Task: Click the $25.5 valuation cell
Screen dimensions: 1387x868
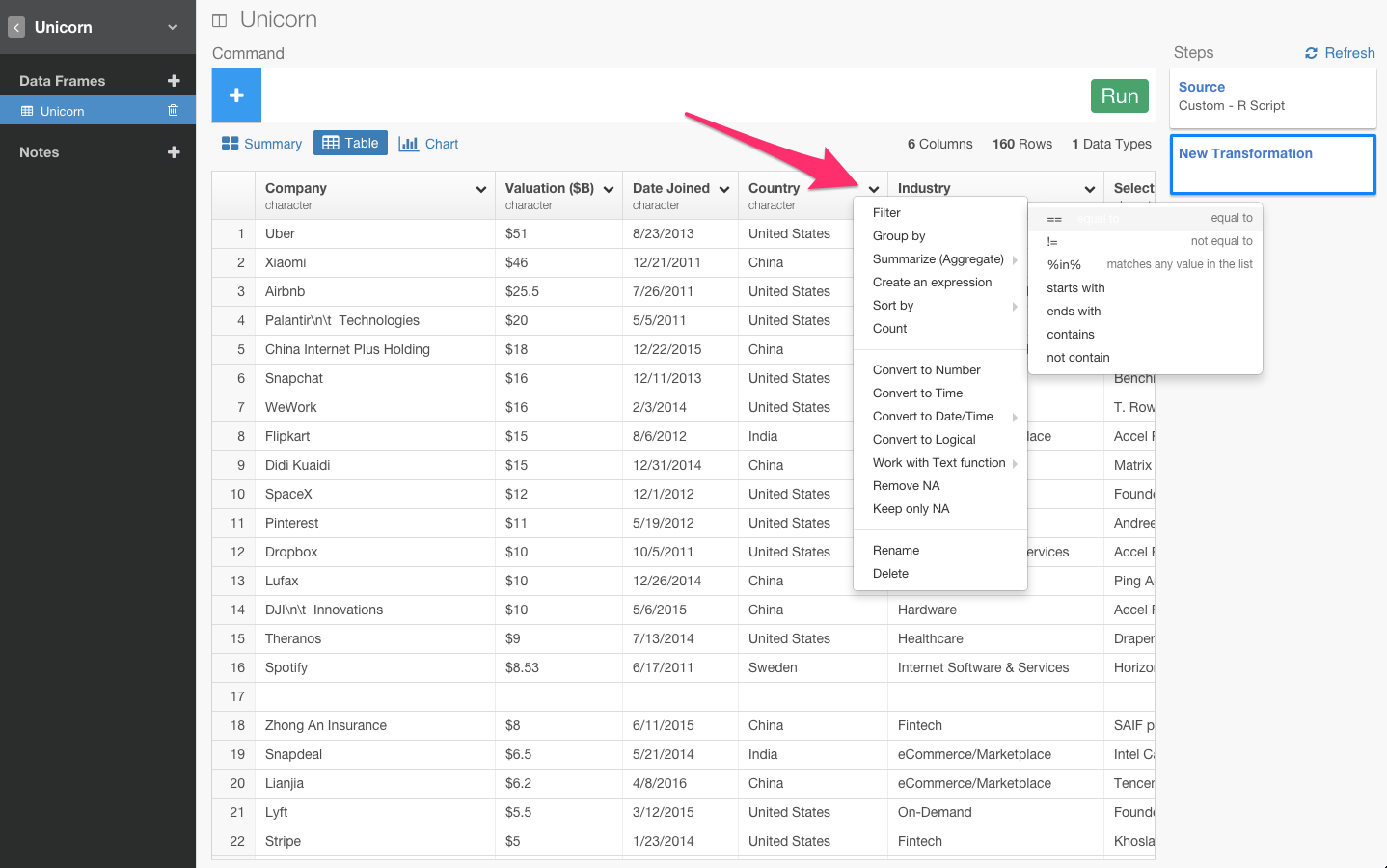Action: tap(558, 291)
